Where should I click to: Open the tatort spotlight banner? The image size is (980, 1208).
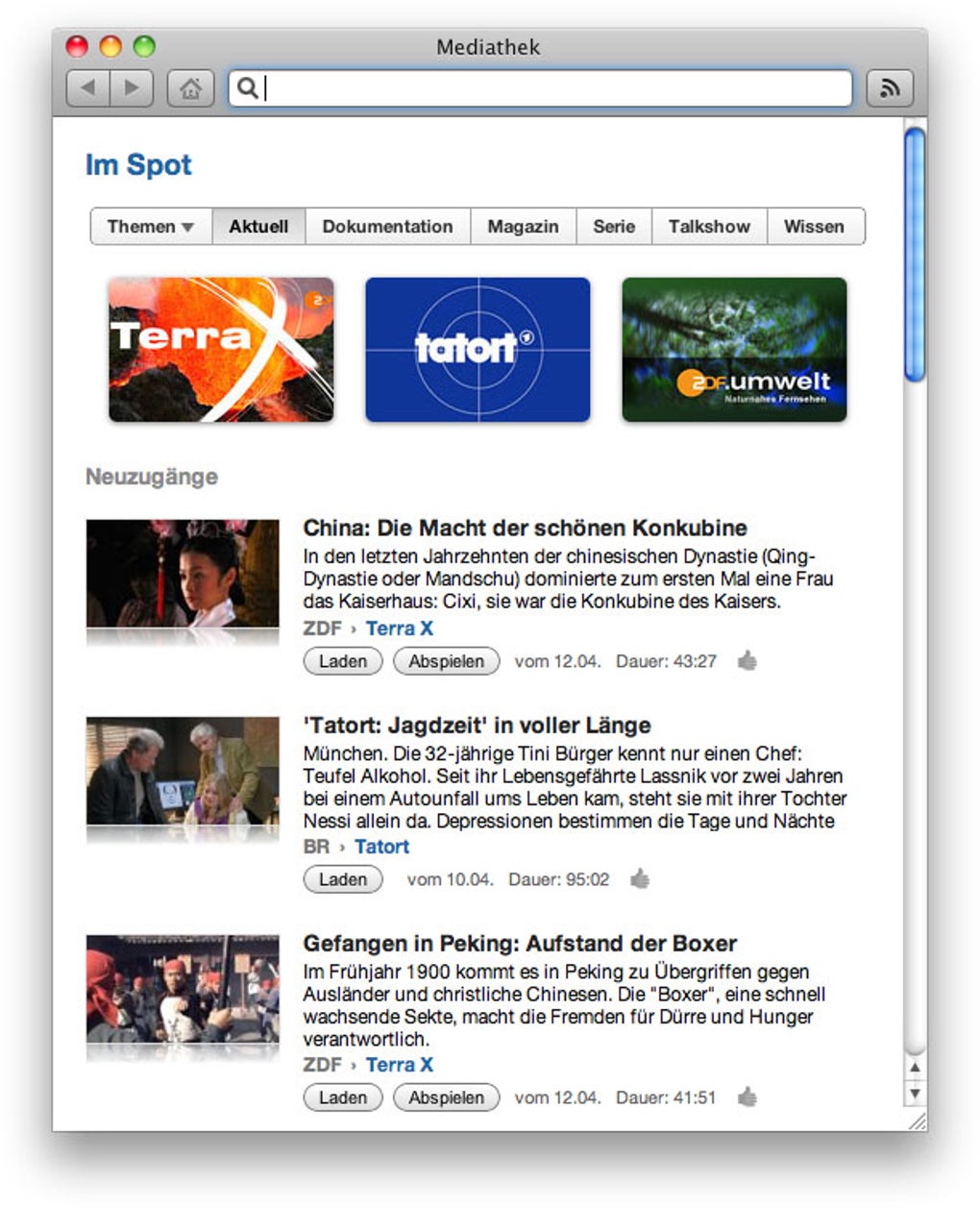478,350
